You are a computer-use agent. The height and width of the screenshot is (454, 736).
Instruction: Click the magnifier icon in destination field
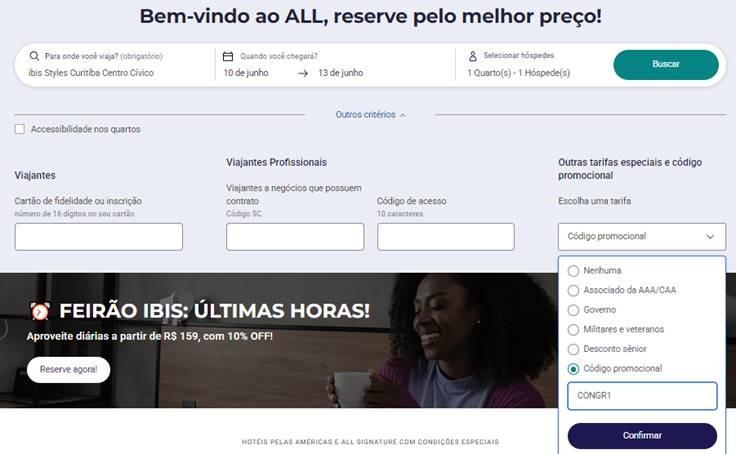point(34,56)
